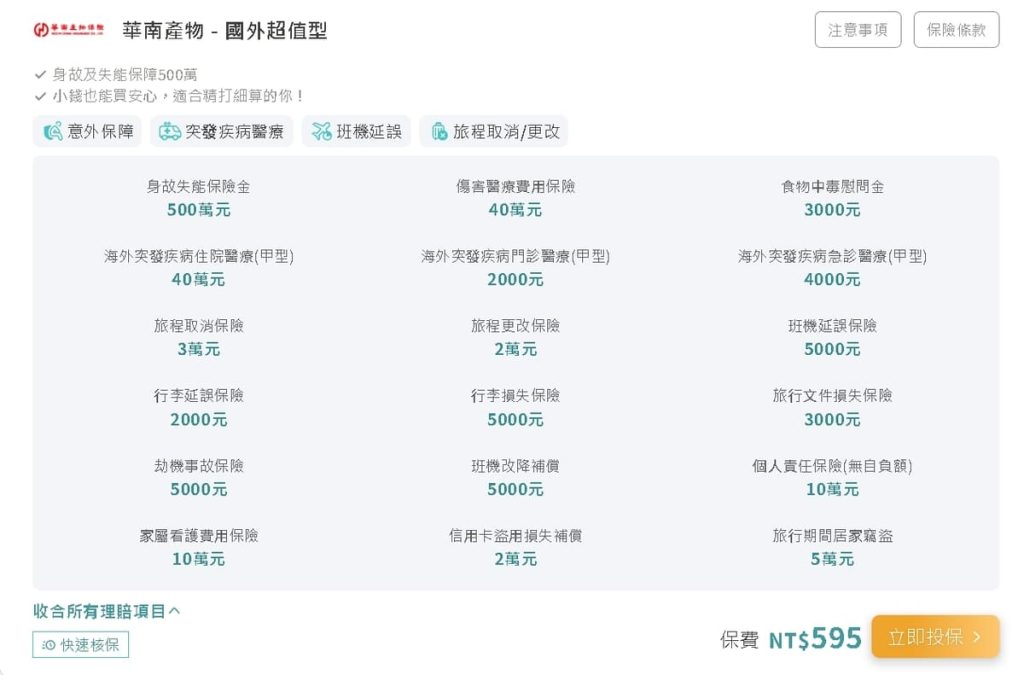The image size is (1024, 675).
Task: Click the 保費 label
Action: tap(739, 640)
